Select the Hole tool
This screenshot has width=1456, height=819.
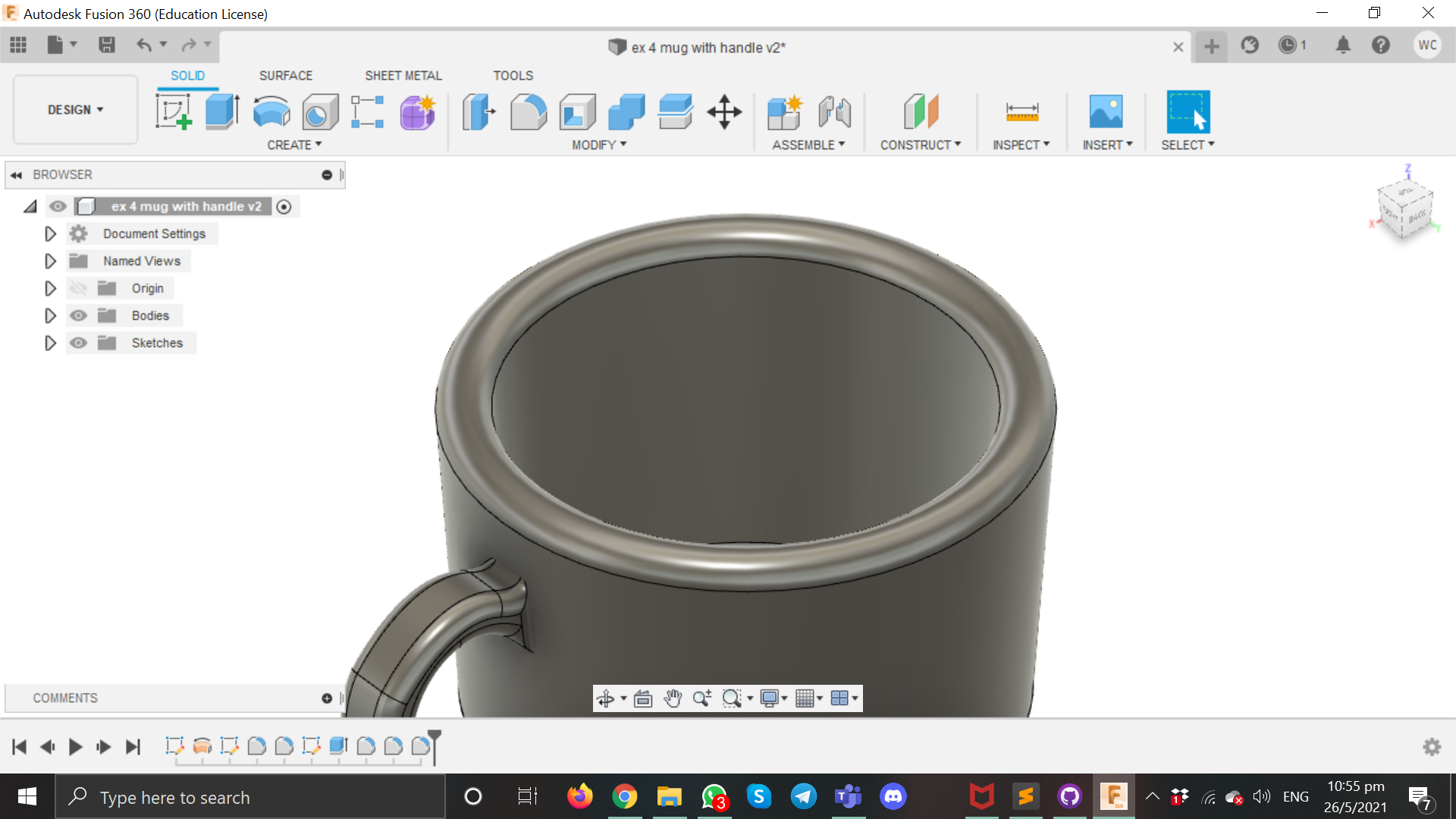[x=320, y=112]
